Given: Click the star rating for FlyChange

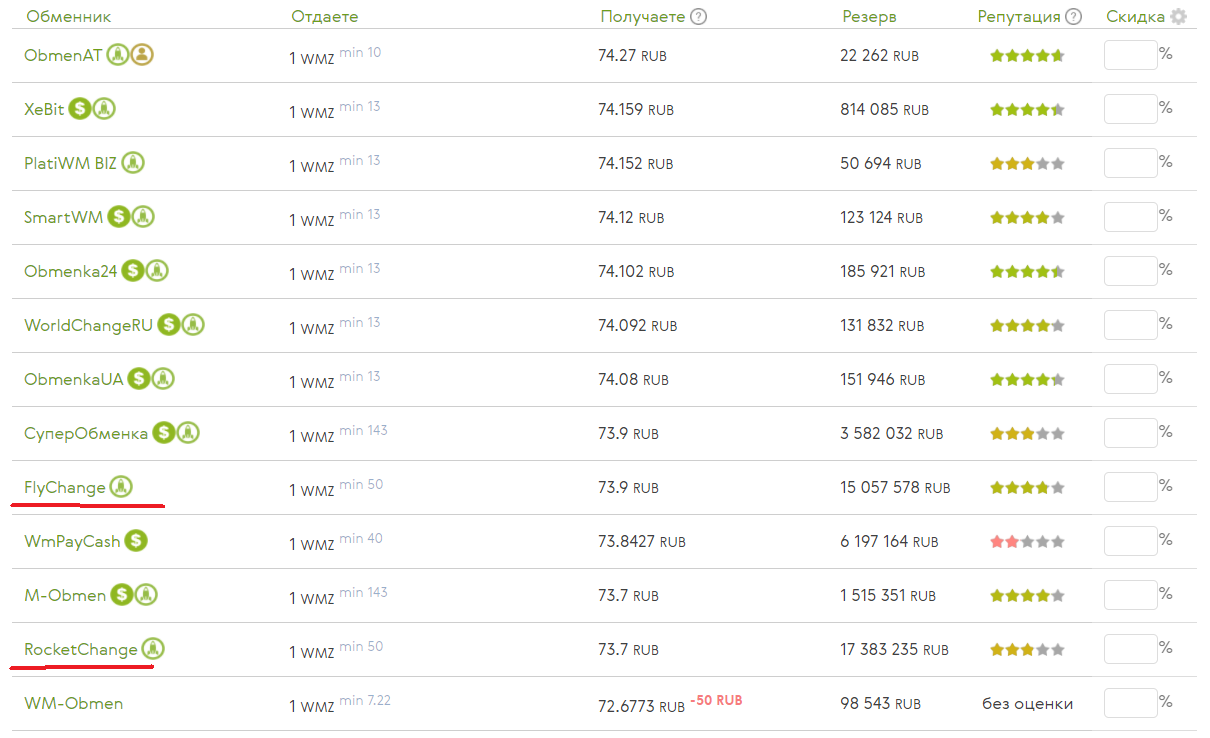Looking at the screenshot, I should 1027,488.
